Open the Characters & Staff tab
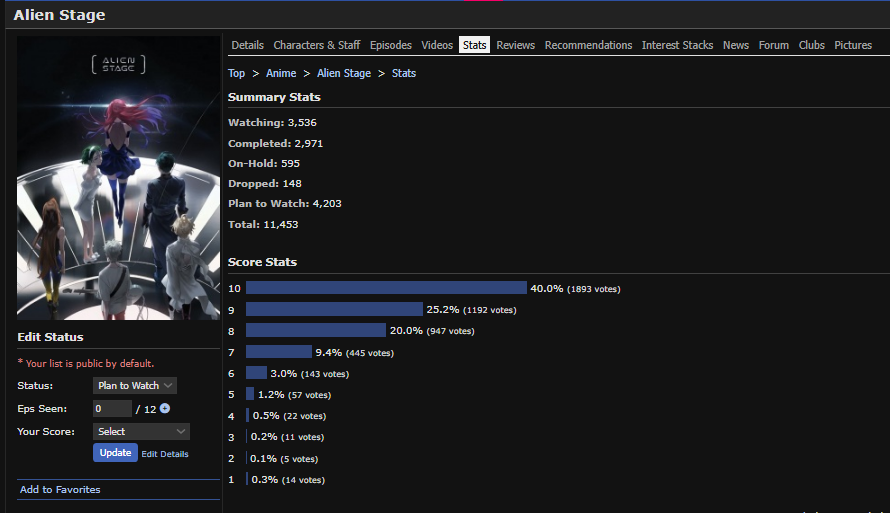Screen dimensions: 890x513 click(x=316, y=45)
